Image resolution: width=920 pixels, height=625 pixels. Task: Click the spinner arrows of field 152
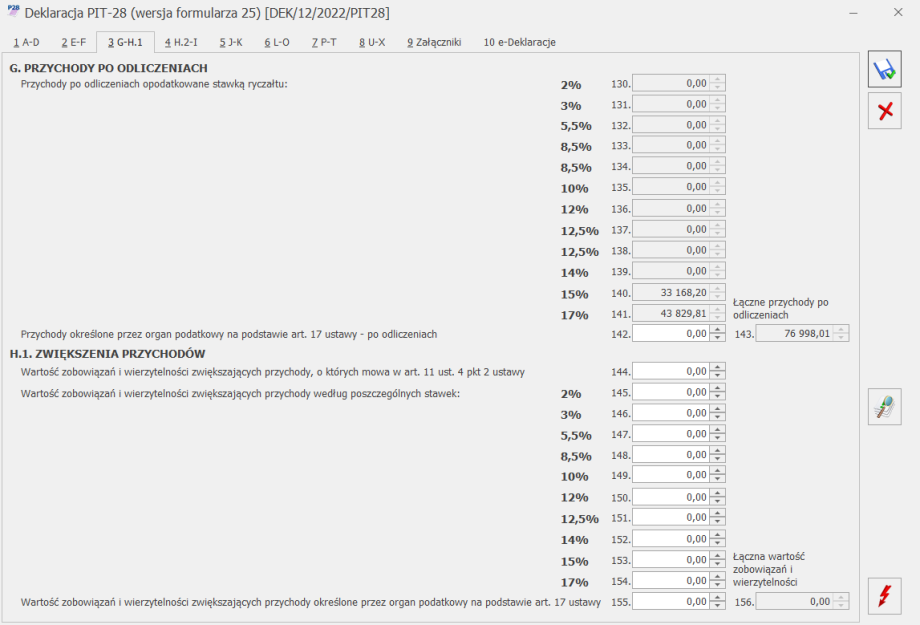(718, 539)
